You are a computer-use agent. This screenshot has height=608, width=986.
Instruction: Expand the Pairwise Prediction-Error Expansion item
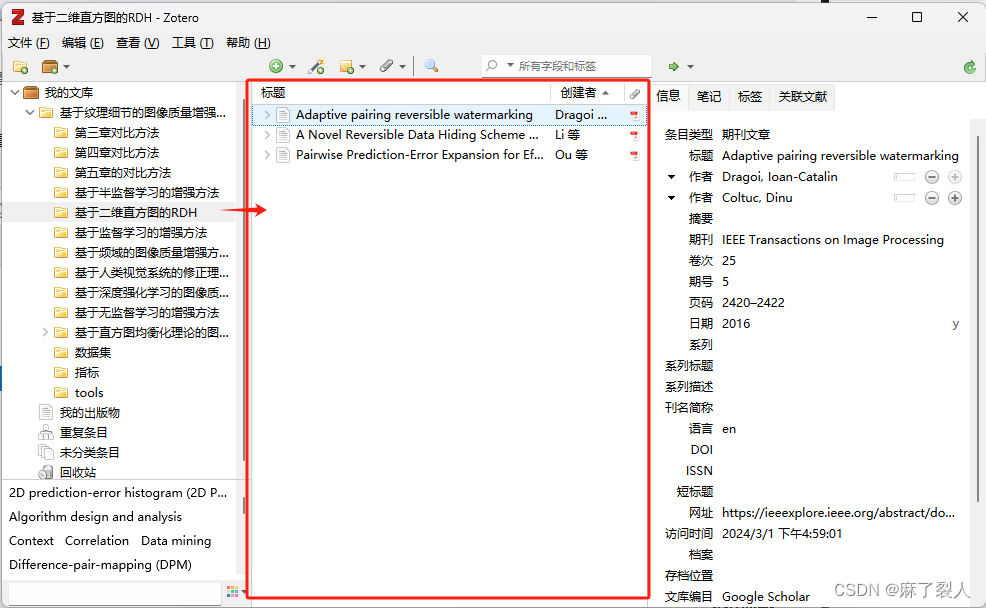(x=267, y=155)
